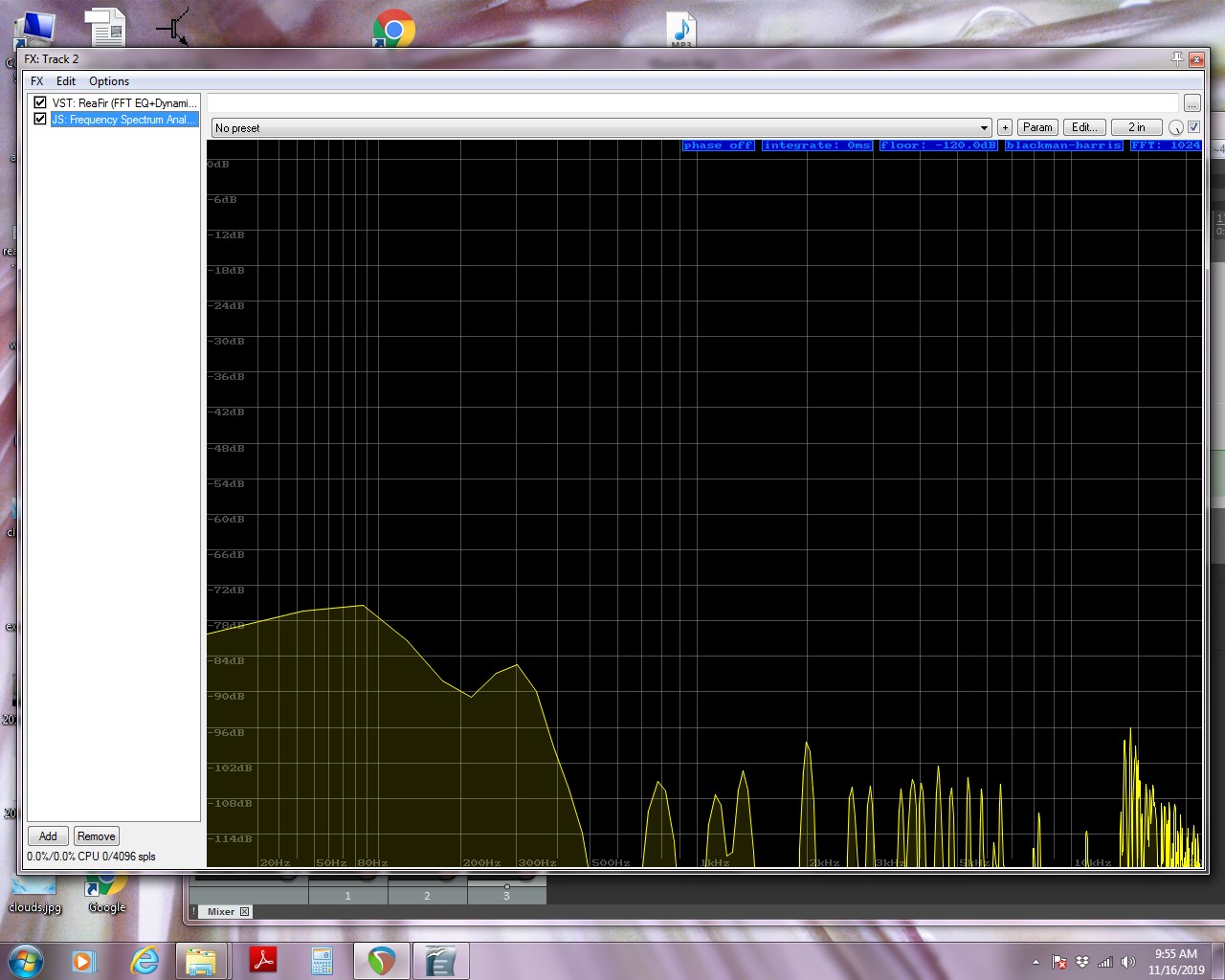Click the volume speaker tray icon
The height and width of the screenshot is (980, 1225).
[x=1127, y=962]
